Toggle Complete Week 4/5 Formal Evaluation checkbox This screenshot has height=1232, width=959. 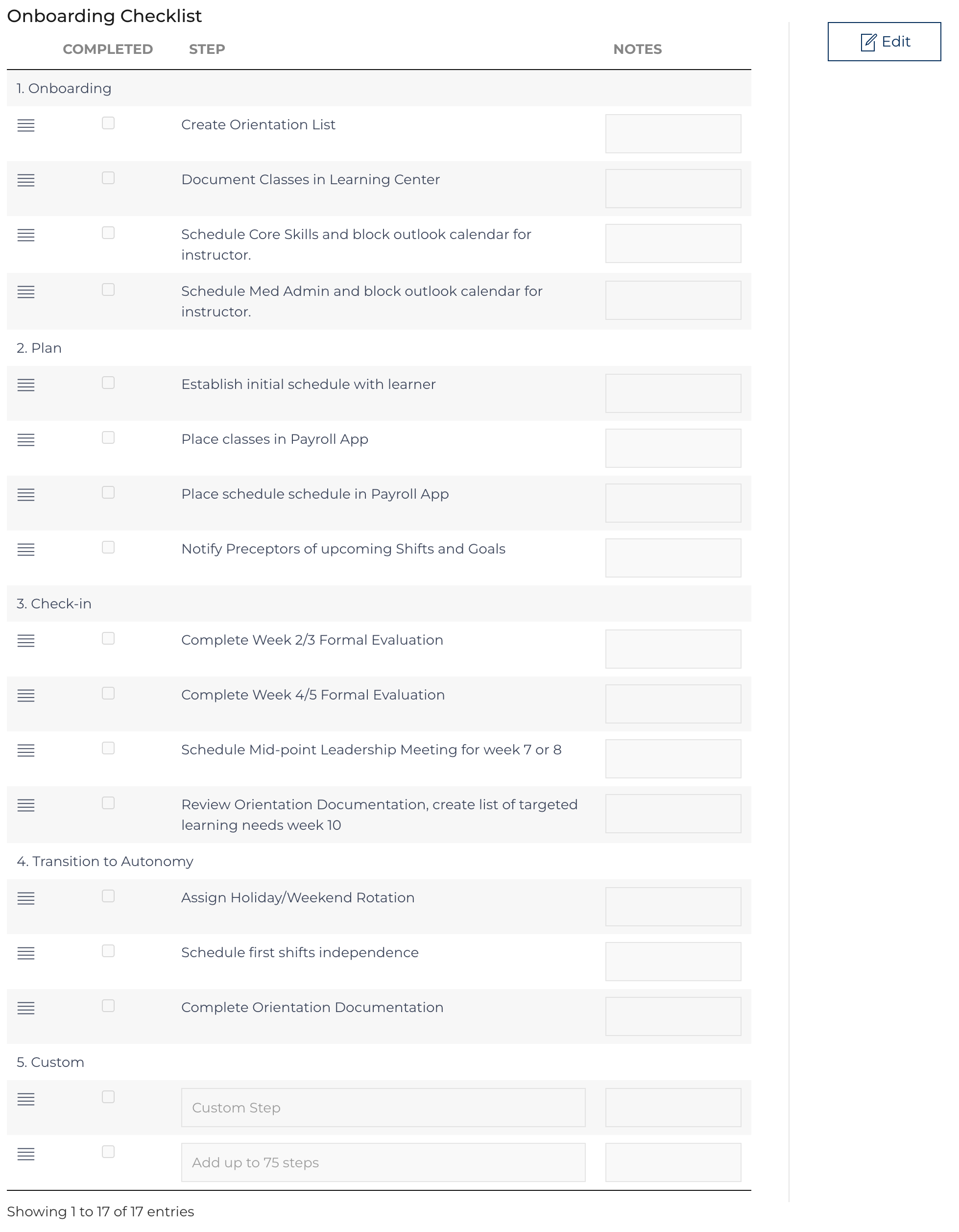pos(108,693)
